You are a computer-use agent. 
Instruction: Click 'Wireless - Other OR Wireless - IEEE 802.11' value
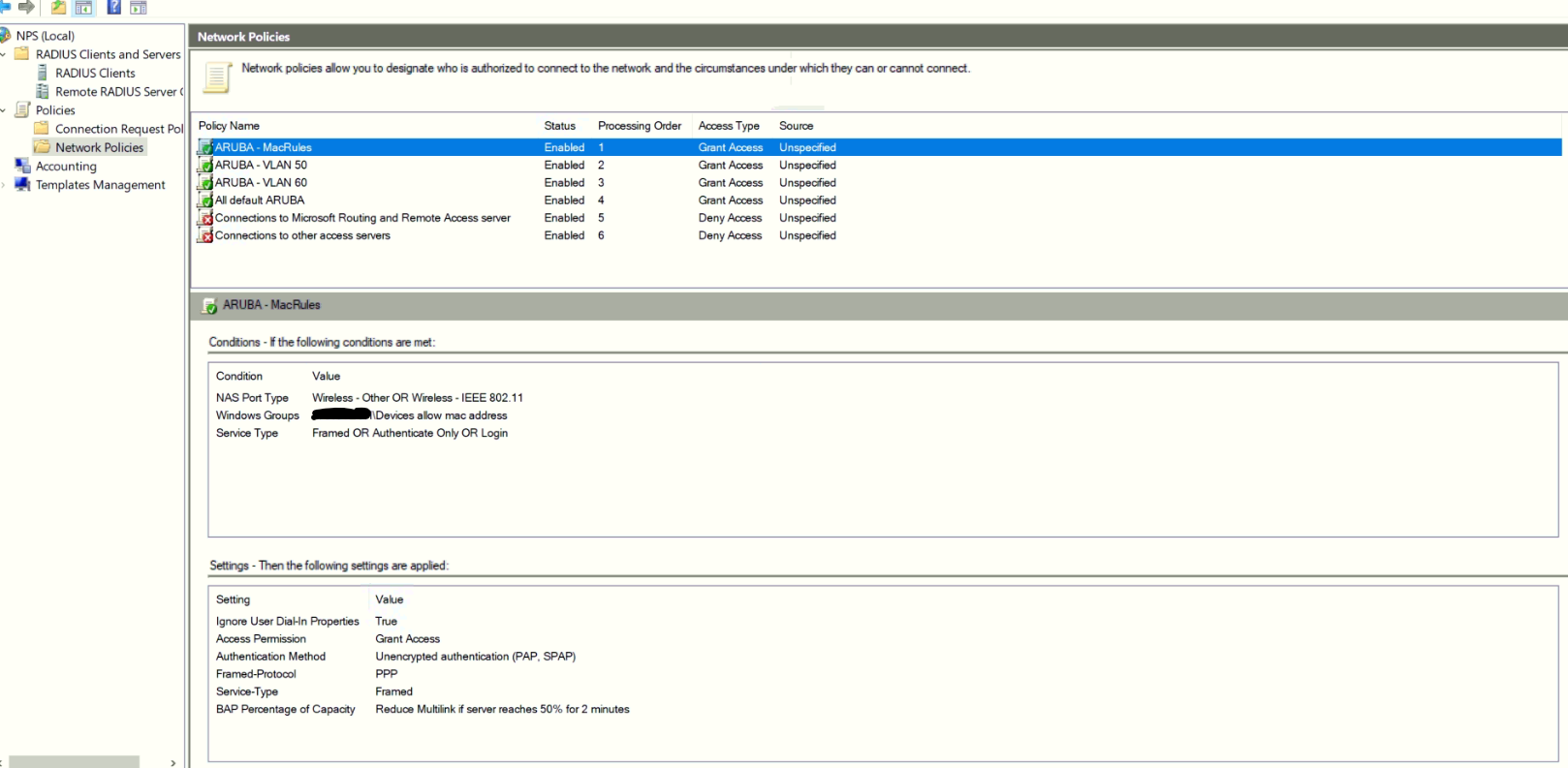pos(418,398)
